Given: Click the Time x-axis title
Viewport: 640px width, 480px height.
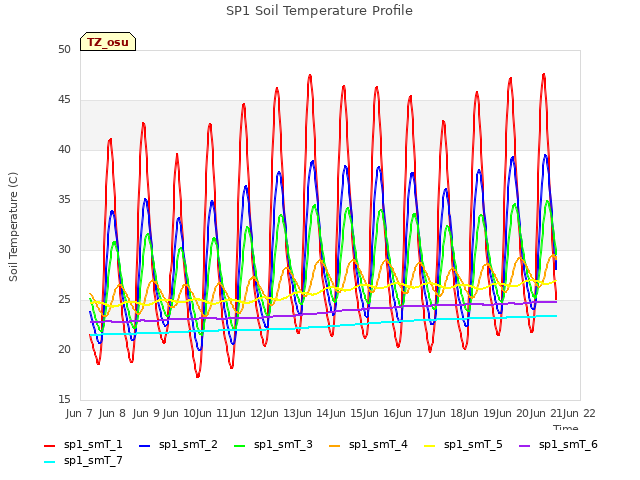Looking at the screenshot, I should (566, 427).
